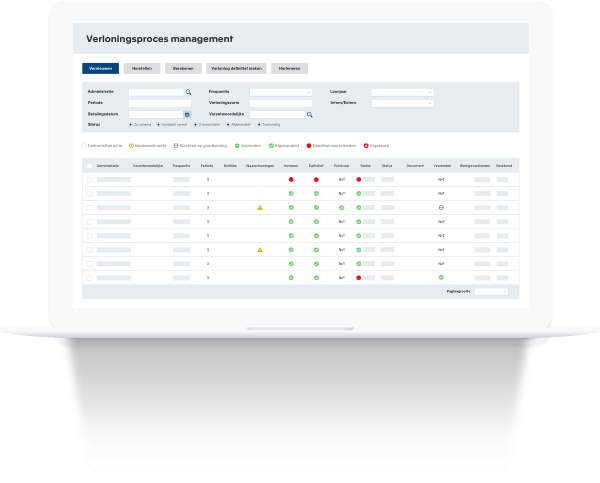Open the Intern/Extern dropdown
Image resolution: width=600 pixels, height=483 pixels.
coord(402,103)
